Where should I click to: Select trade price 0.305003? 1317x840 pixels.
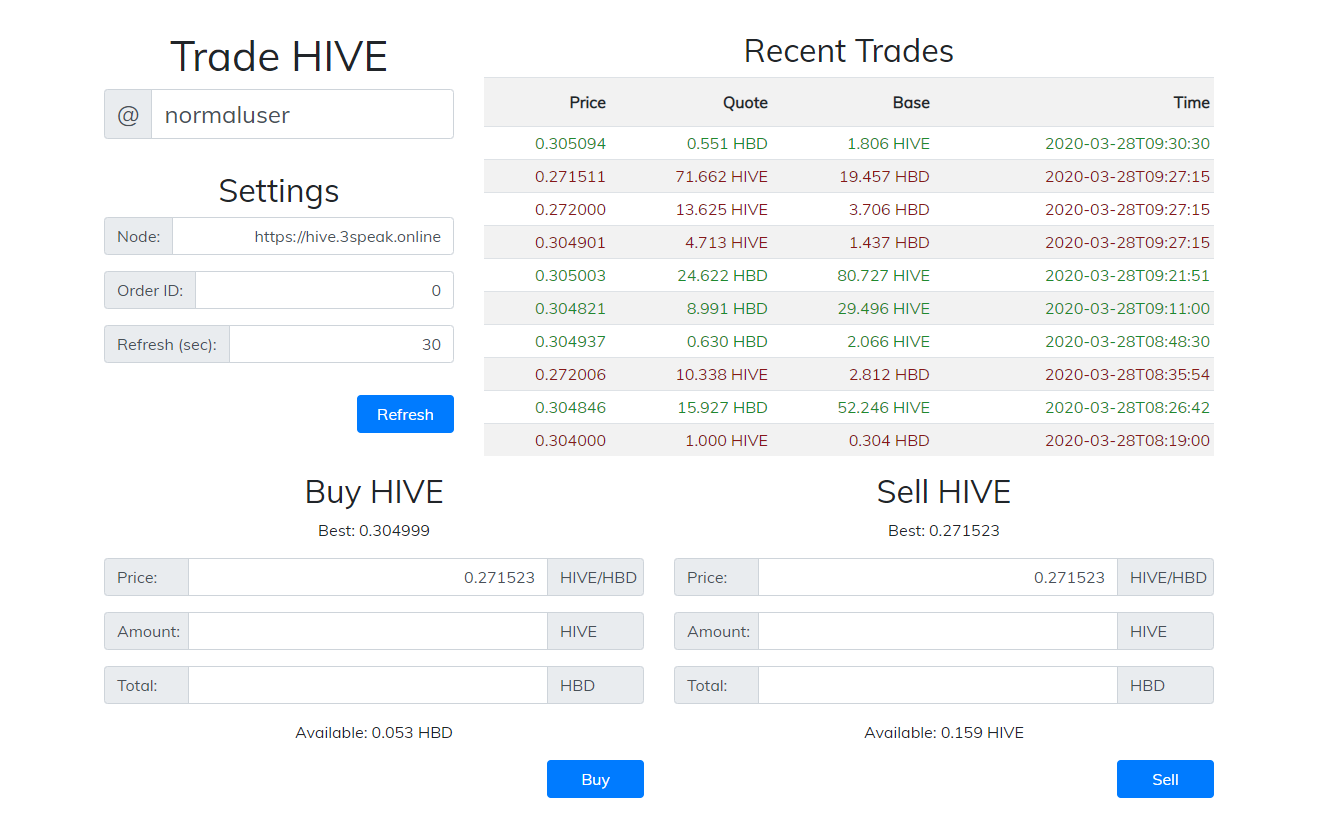570,275
